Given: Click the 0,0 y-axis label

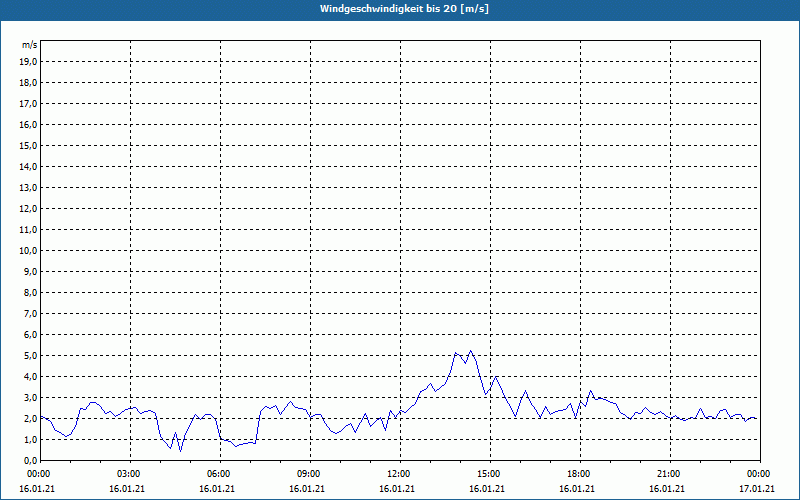Looking at the screenshot, I should coord(30,460).
